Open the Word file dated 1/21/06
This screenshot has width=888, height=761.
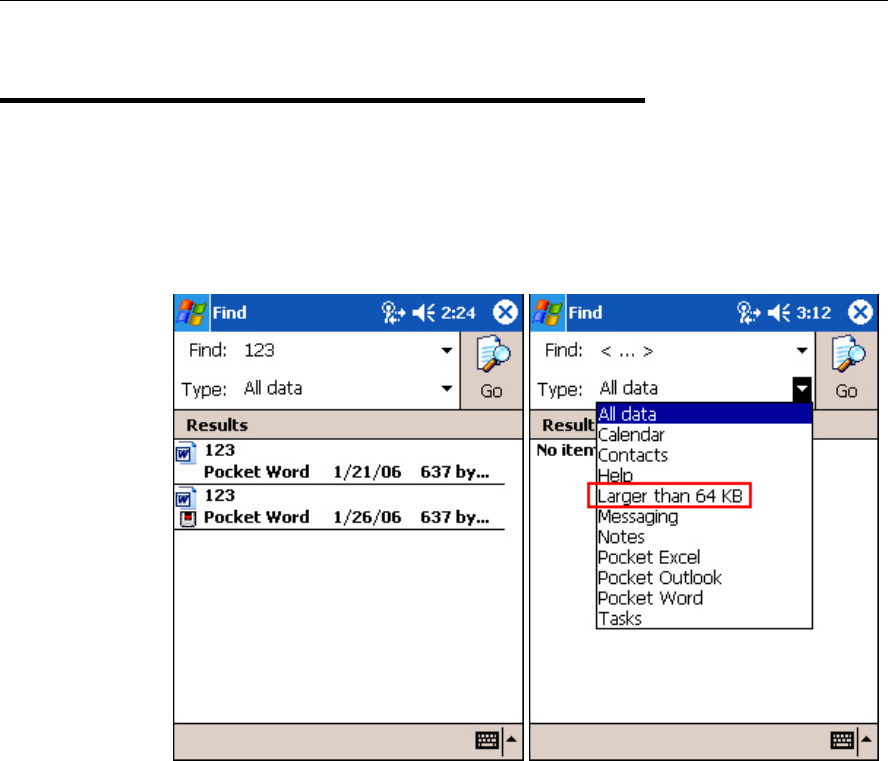(x=339, y=461)
